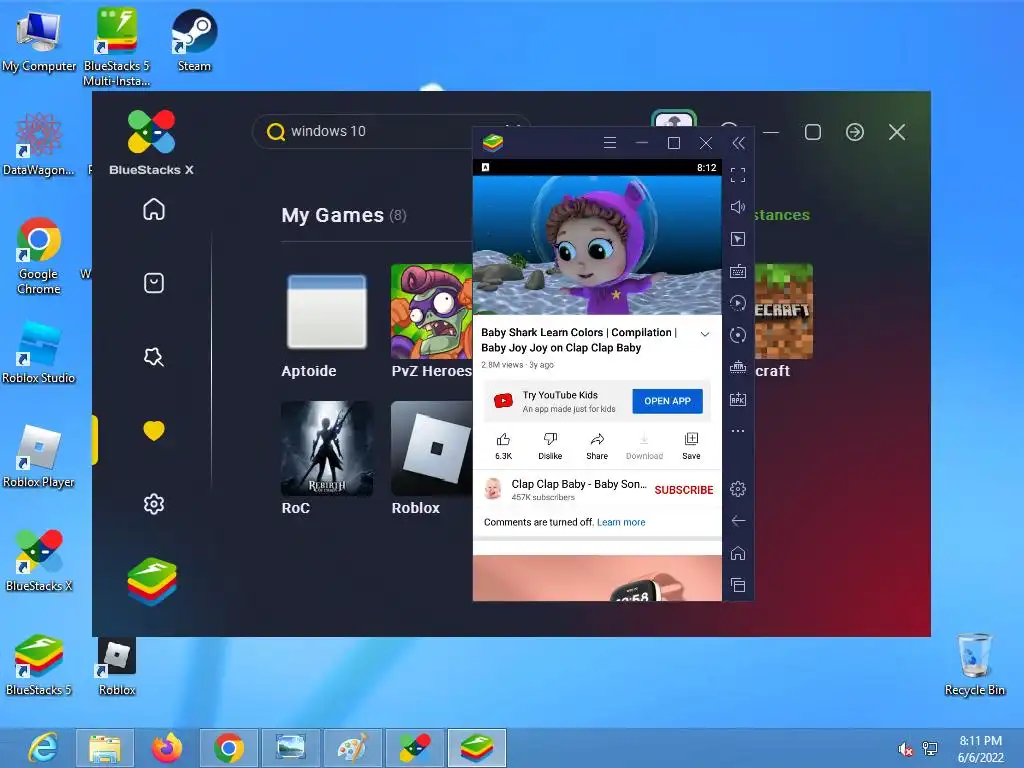Click the muted speaker tray icon
1024x768 pixels.
tap(905, 749)
